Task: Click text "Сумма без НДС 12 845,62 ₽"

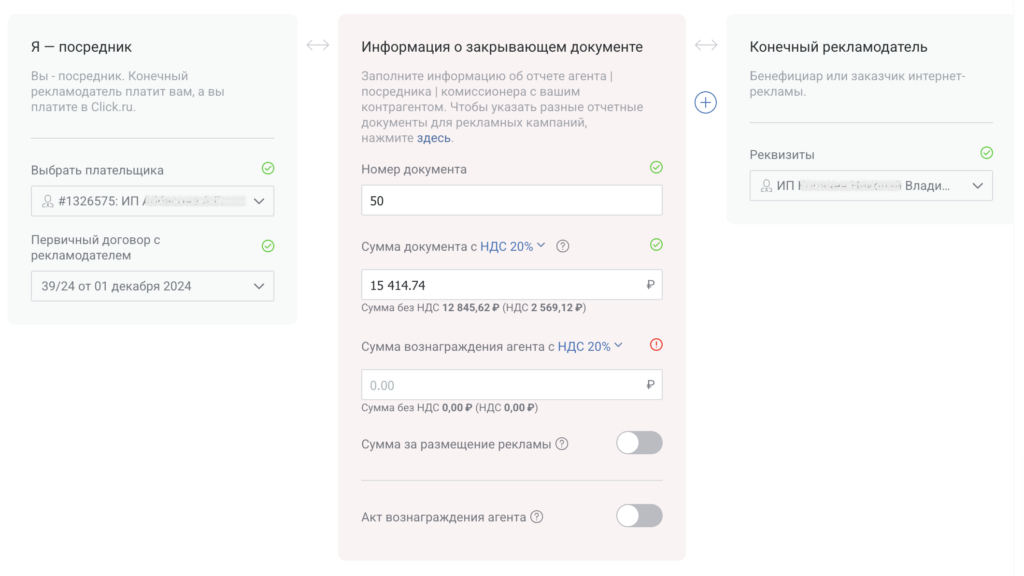Action: click(x=430, y=308)
